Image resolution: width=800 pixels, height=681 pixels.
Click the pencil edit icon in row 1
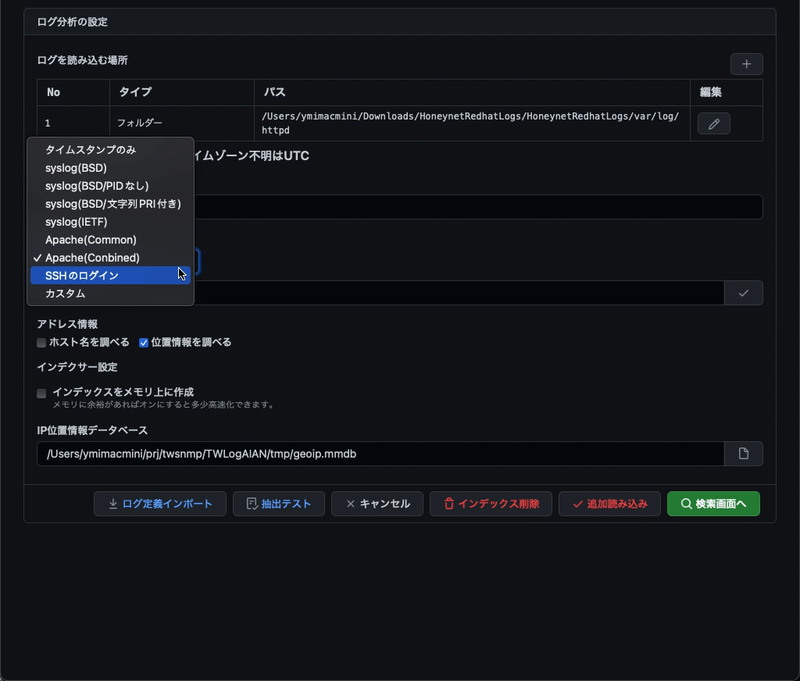[713, 124]
